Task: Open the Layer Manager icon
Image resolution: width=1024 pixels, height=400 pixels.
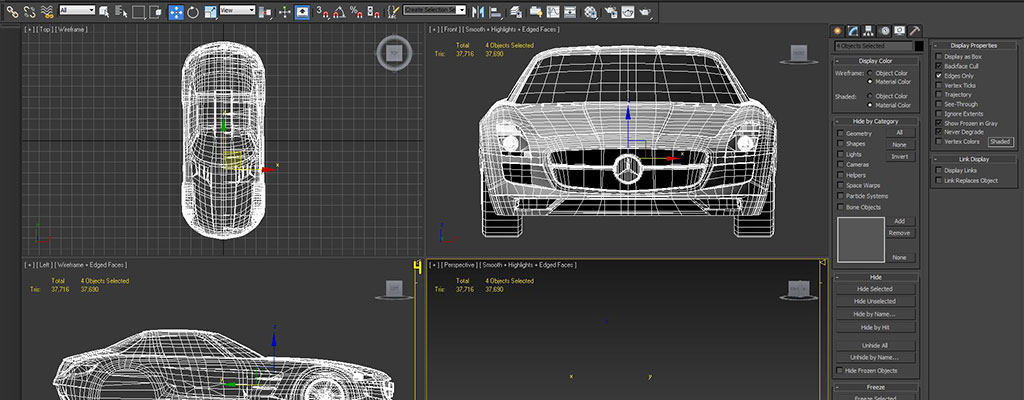Action: pyautogui.click(x=516, y=12)
